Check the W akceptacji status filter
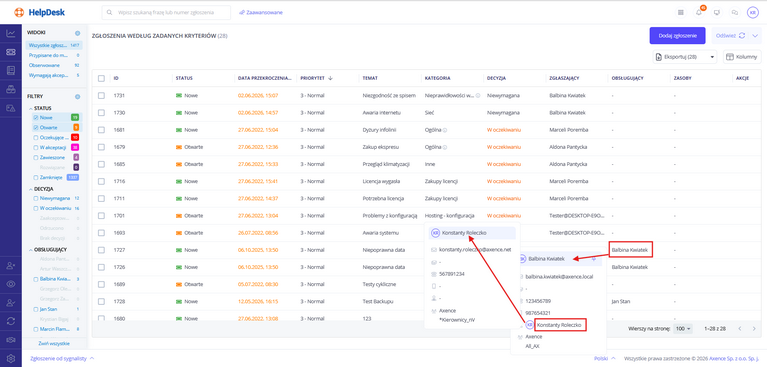This screenshot has width=767, height=367. point(36,147)
